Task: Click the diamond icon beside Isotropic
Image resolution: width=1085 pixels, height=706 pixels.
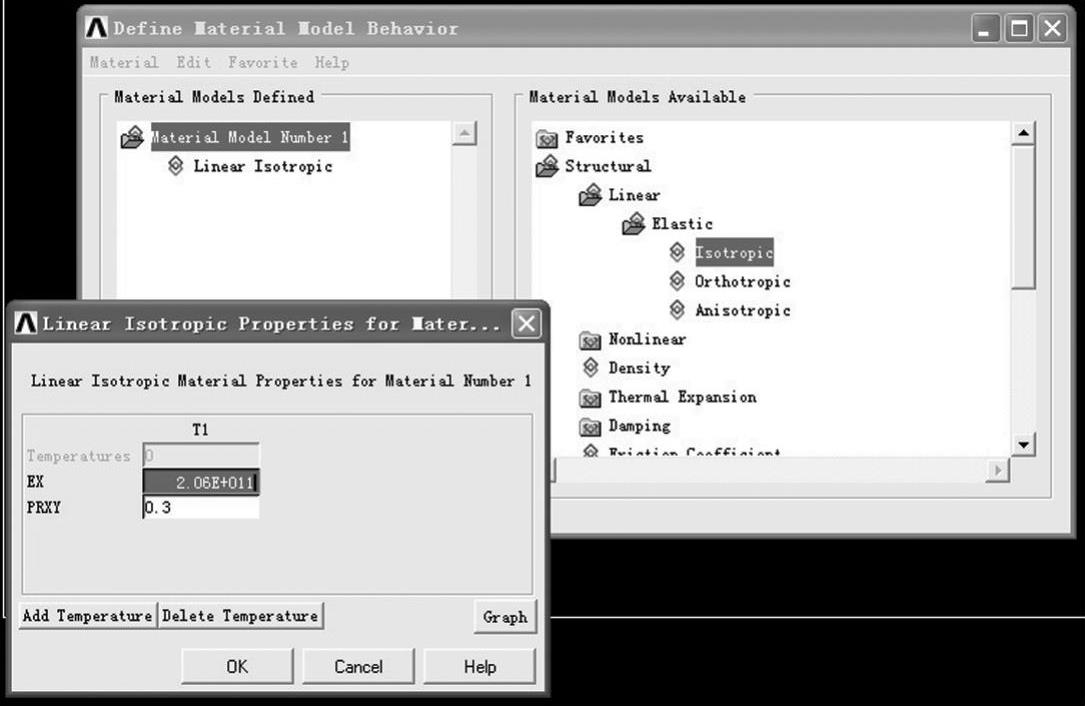Action: pos(677,253)
